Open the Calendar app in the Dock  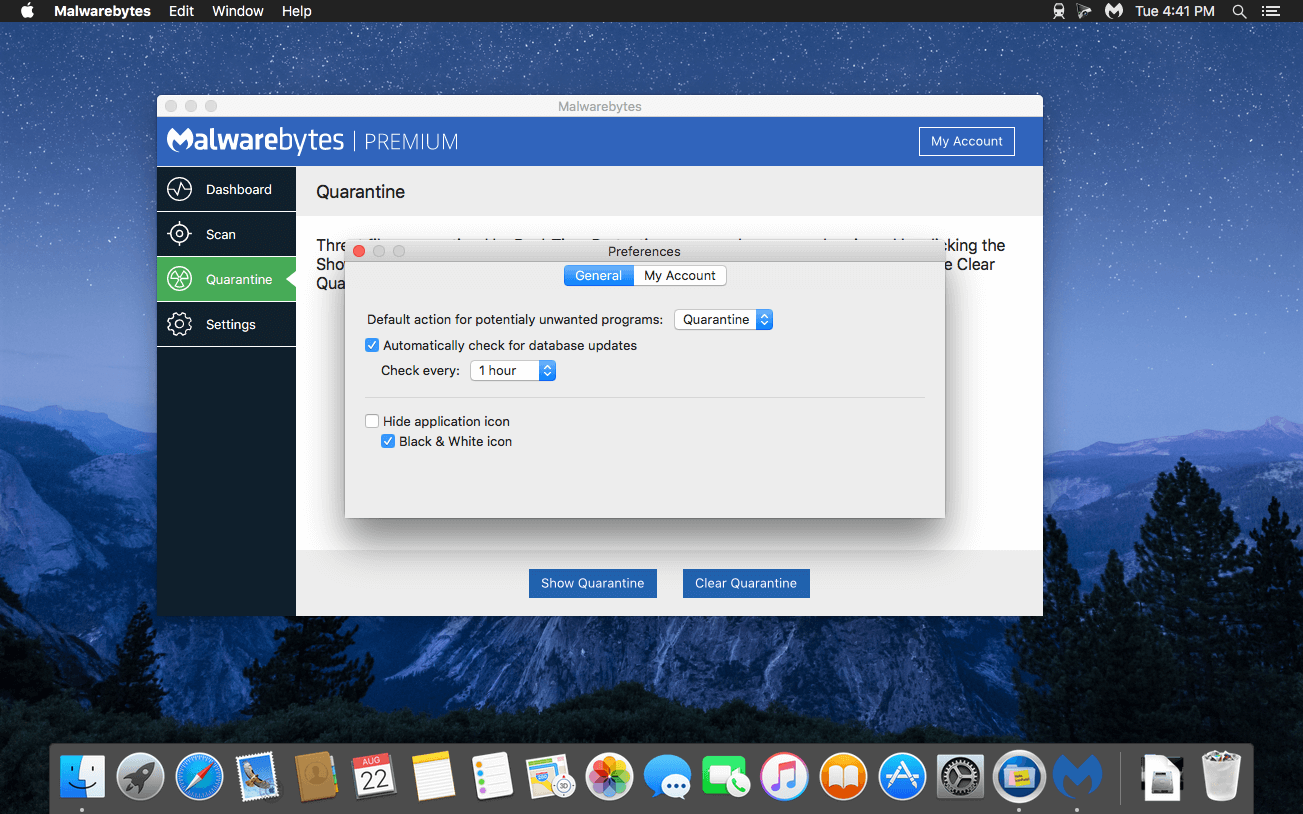click(x=375, y=776)
